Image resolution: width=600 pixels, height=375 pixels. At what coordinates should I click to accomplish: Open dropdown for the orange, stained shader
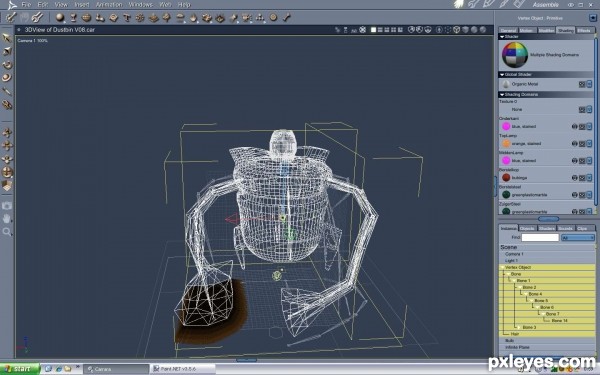pyautogui.click(x=589, y=143)
